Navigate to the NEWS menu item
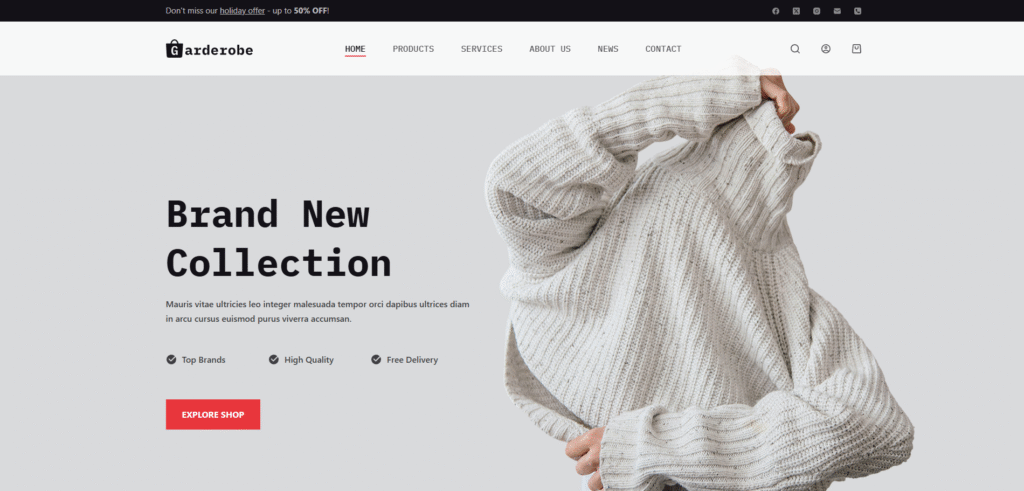1024x491 pixels. (x=608, y=49)
